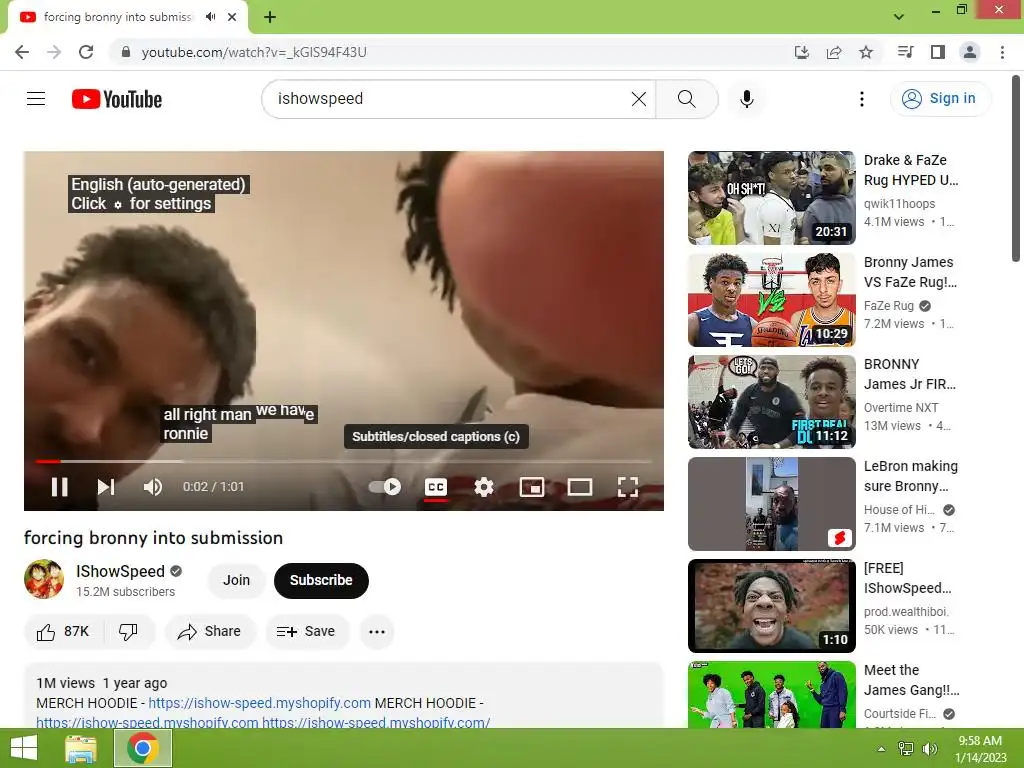Image resolution: width=1024 pixels, height=768 pixels.
Task: Toggle the autoplay switch
Action: coord(385,487)
